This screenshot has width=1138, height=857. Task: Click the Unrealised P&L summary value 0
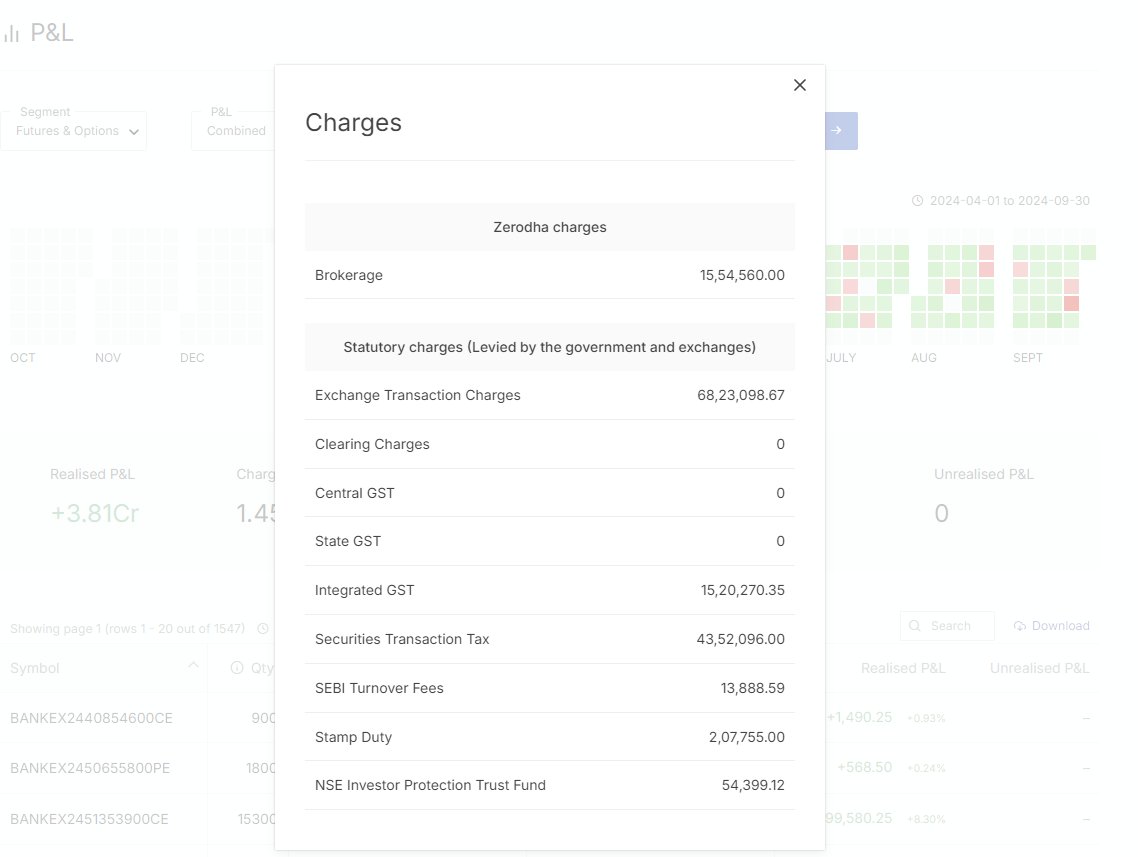click(941, 513)
